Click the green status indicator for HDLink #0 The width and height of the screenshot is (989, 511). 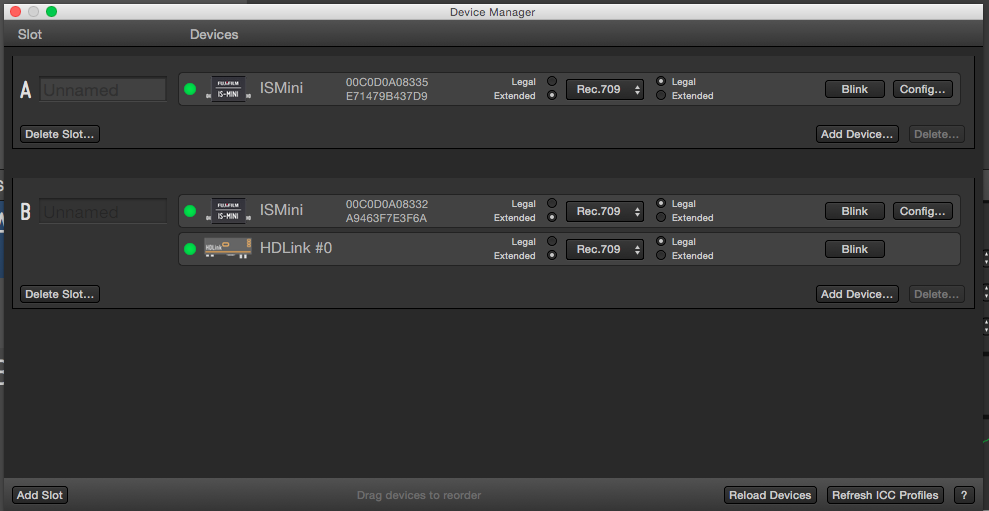[190, 249]
